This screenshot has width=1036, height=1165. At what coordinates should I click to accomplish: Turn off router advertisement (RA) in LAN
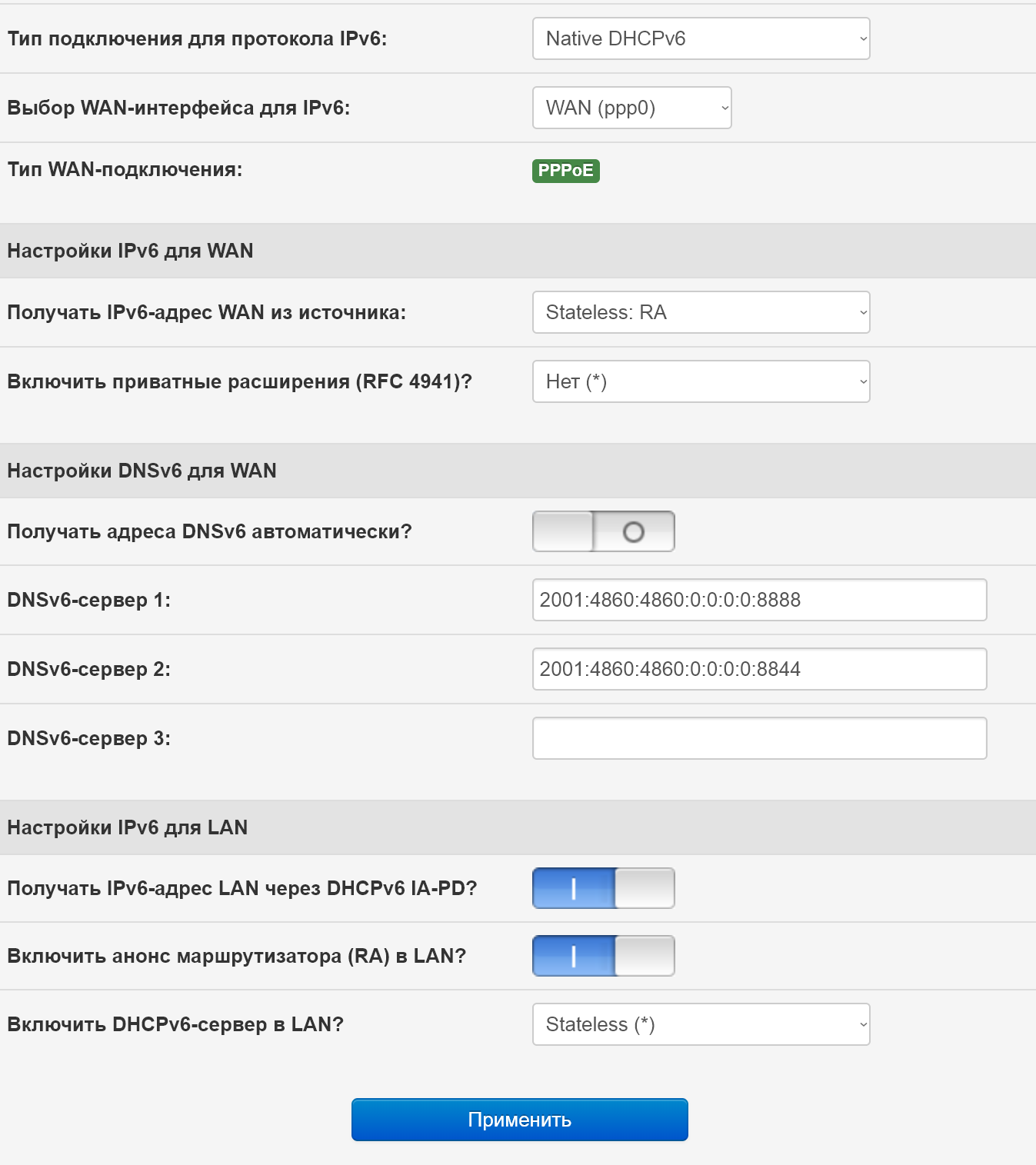point(603,956)
